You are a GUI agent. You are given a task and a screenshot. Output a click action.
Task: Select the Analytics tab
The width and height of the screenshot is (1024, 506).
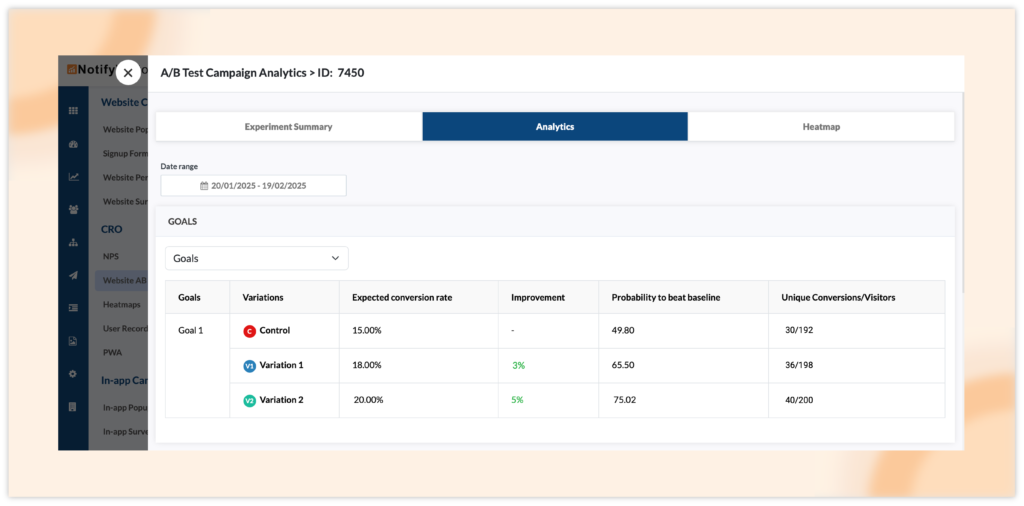pos(555,127)
